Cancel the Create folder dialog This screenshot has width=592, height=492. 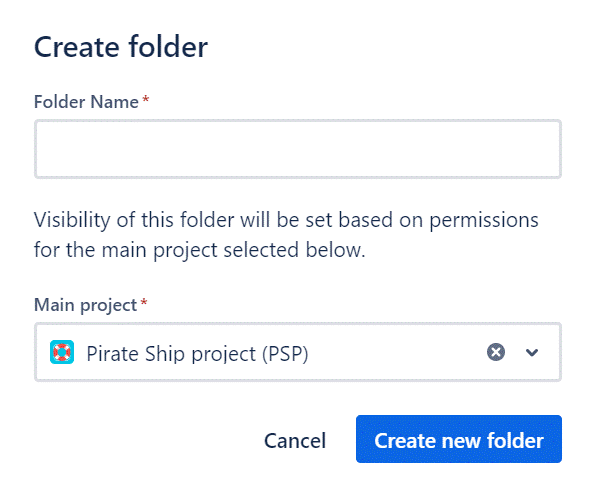pyautogui.click(x=295, y=440)
